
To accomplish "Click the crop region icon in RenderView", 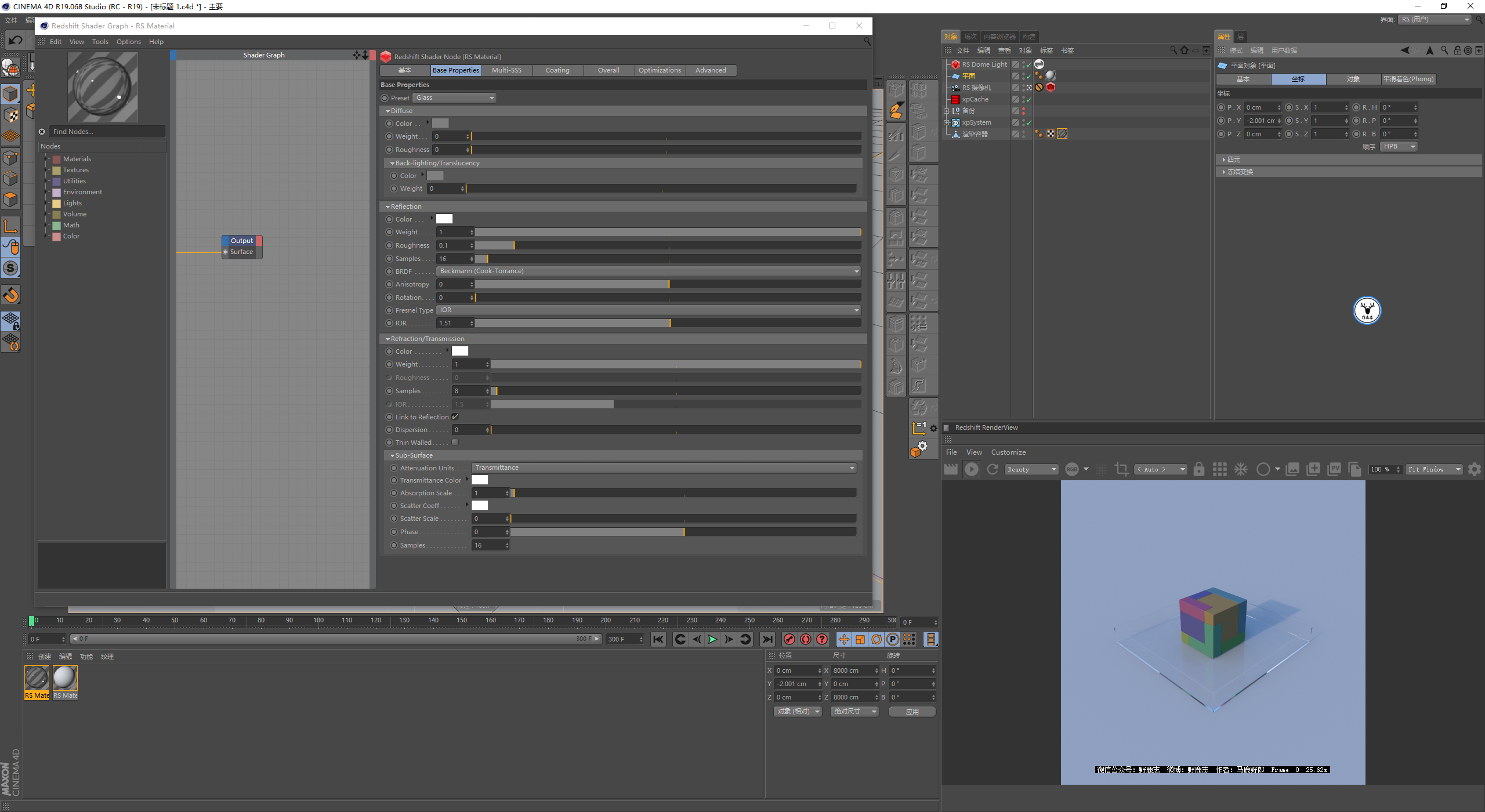I will (x=1121, y=469).
